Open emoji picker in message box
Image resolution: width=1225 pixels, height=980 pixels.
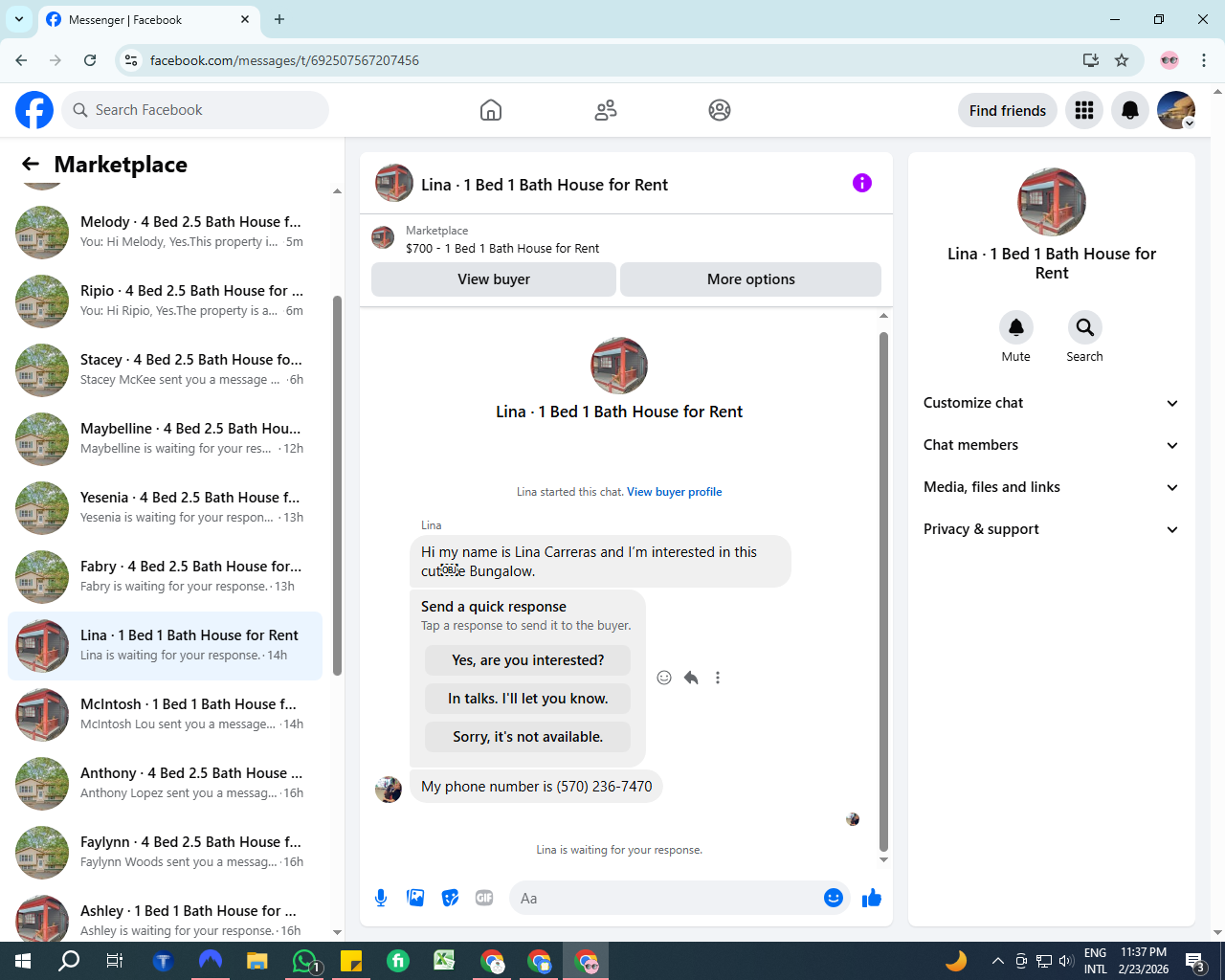(x=834, y=898)
